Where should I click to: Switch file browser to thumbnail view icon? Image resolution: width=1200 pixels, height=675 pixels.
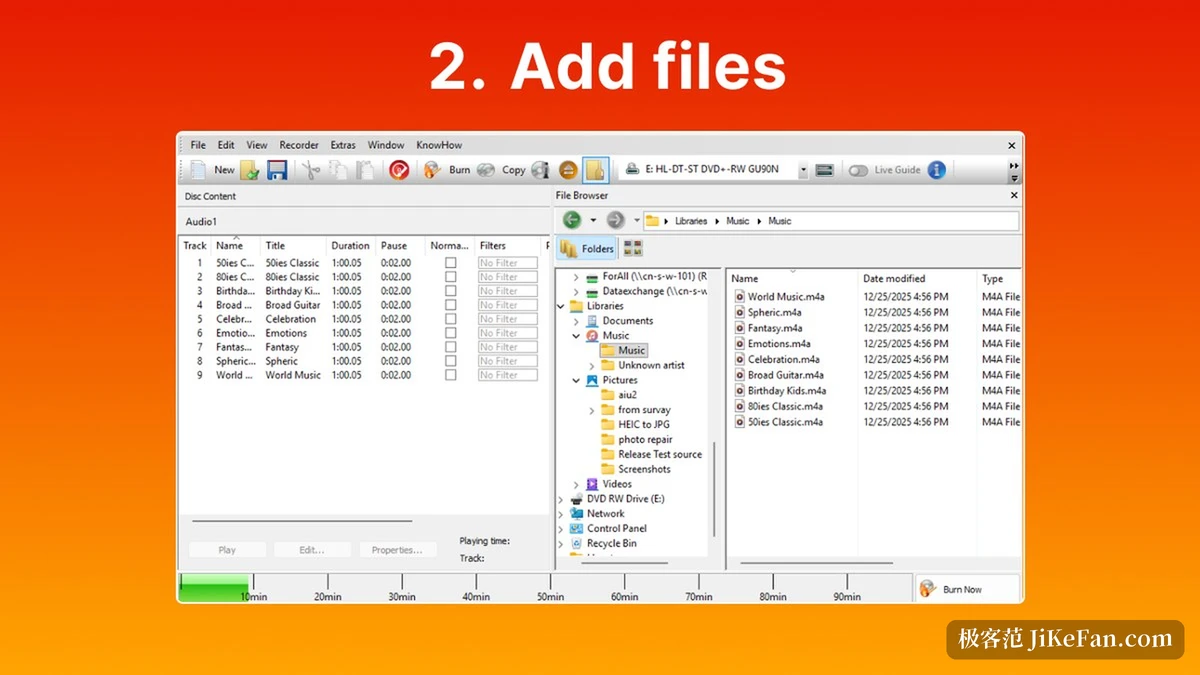pyautogui.click(x=633, y=248)
